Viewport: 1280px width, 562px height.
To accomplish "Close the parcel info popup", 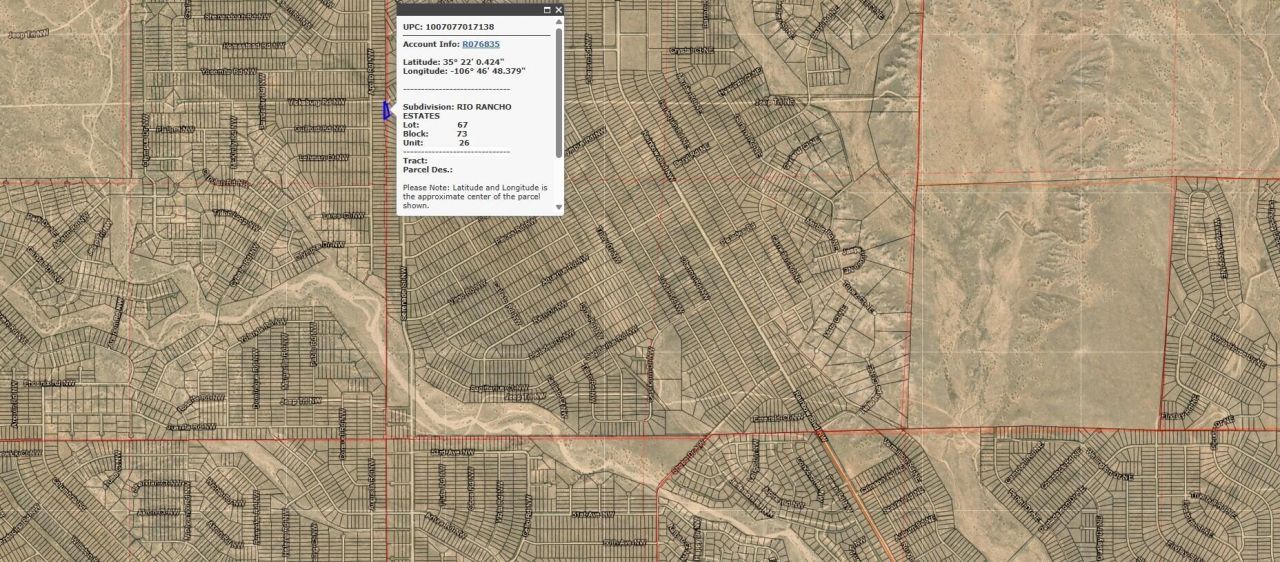I will [x=558, y=10].
